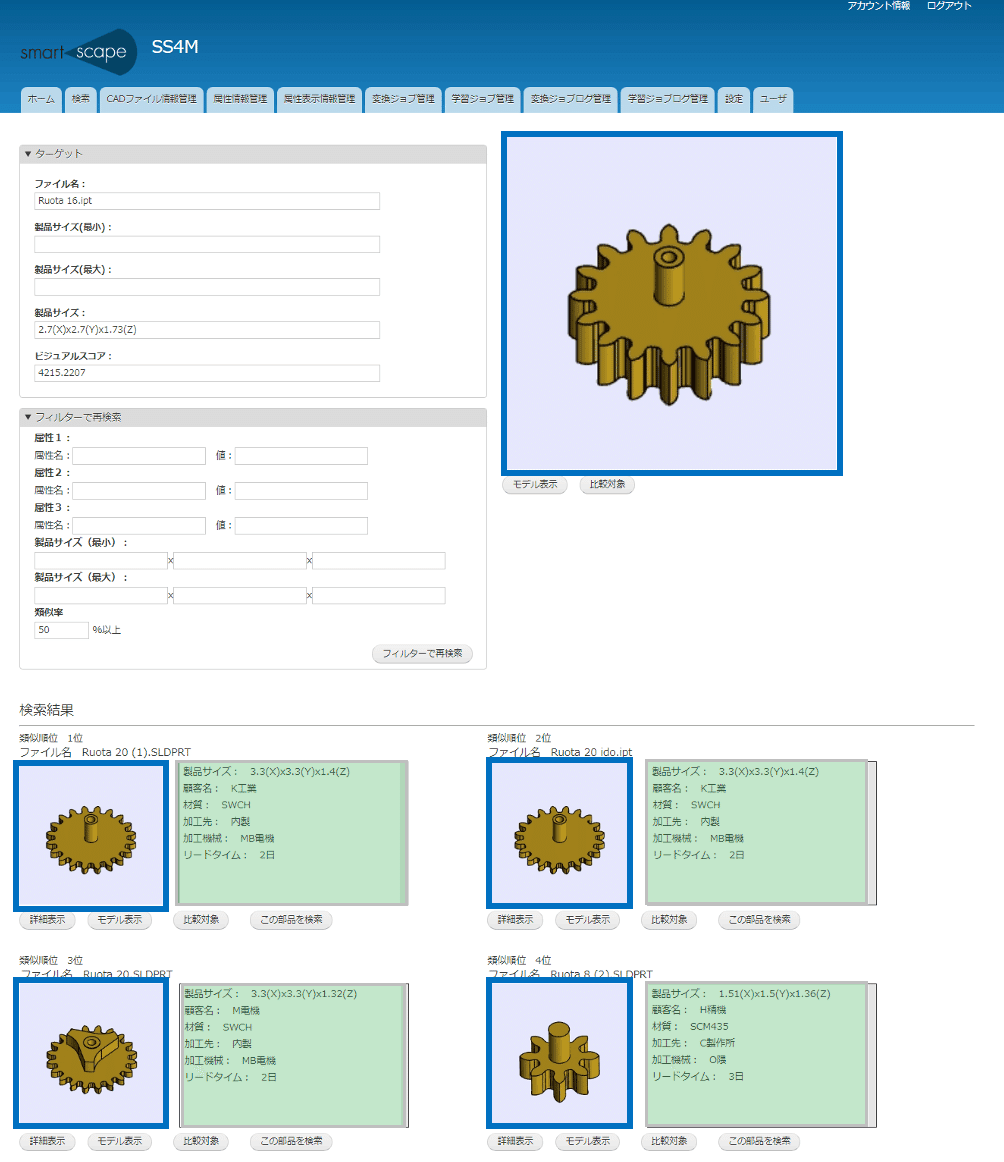Click the フィルターで再検索 search button

(x=422, y=654)
